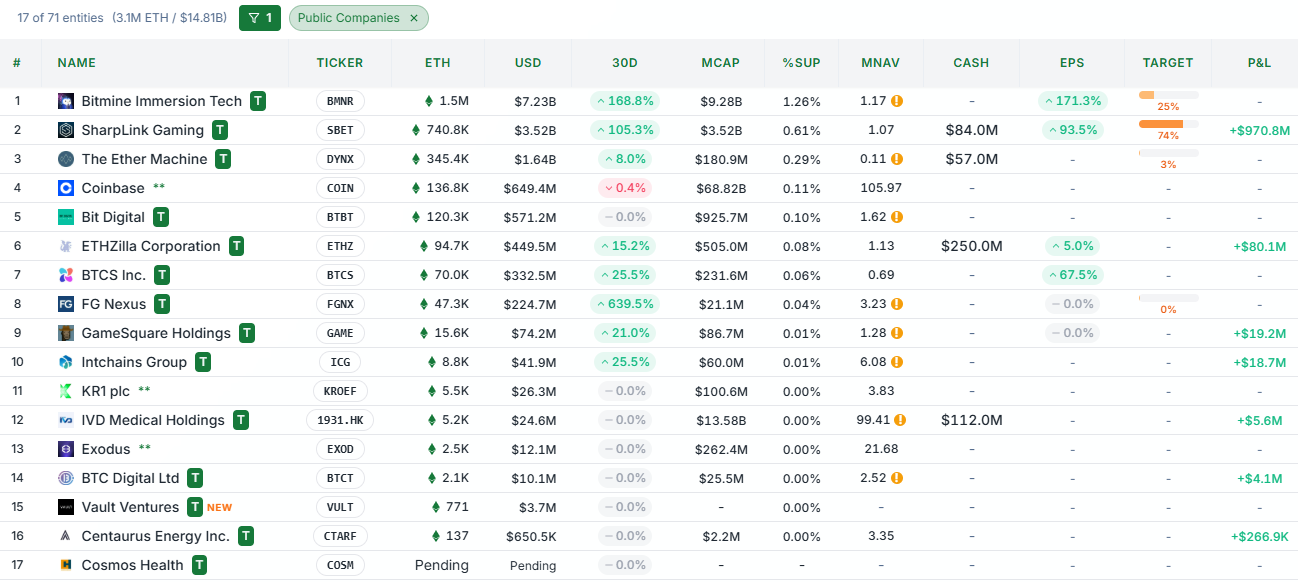The width and height of the screenshot is (1298, 582).
Task: Click the Centaurus Energy Inc. logo icon
Action: [66, 536]
